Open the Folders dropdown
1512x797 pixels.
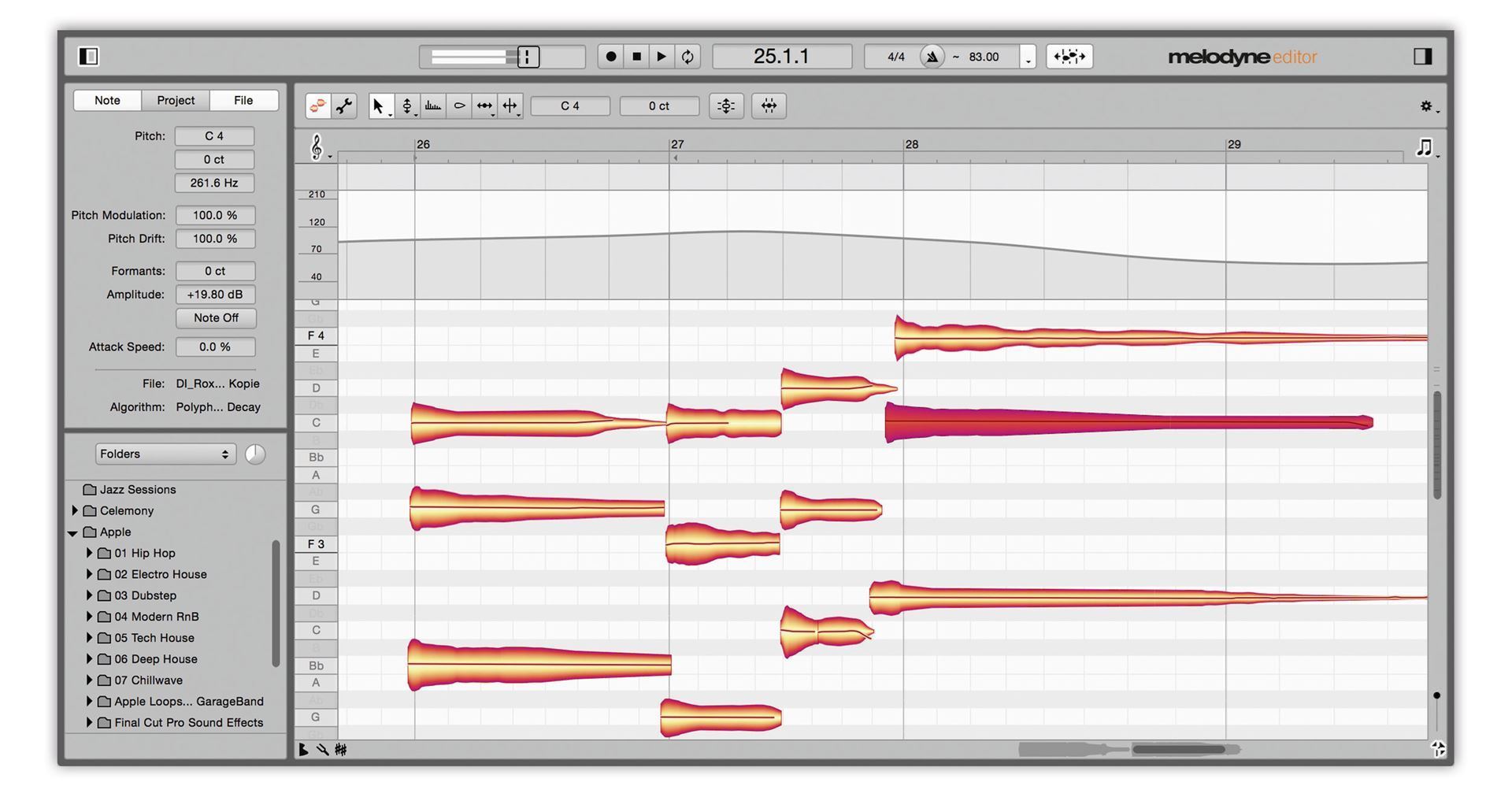click(165, 454)
